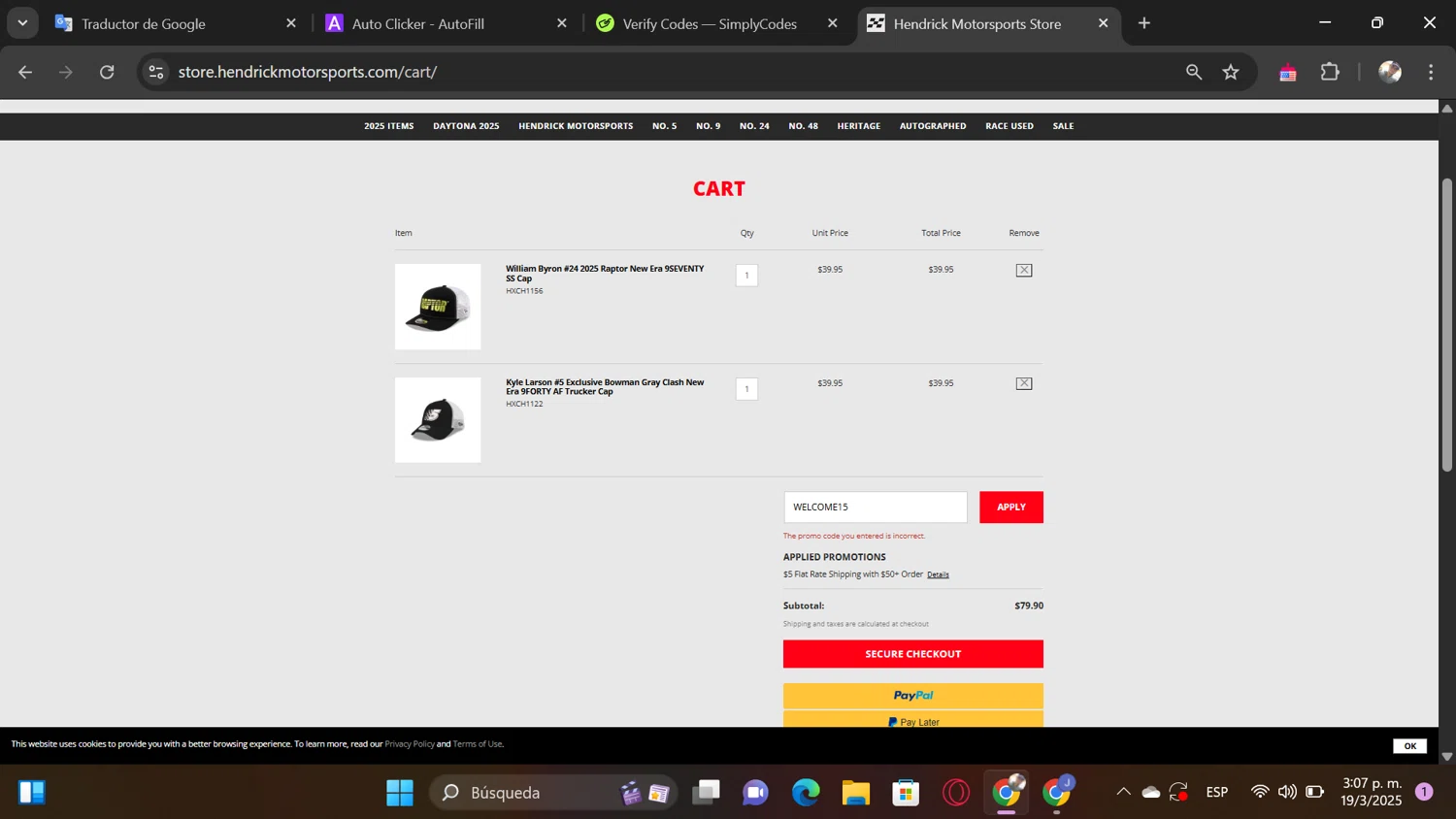
Task: Go back to previous page
Action: click(x=25, y=72)
